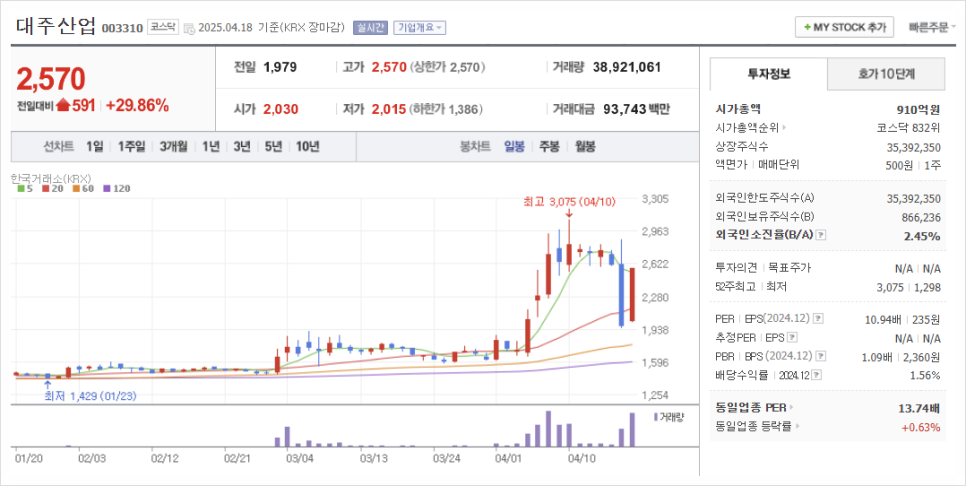Click the last tall volume bar
Image resolution: width=966 pixels, height=486 pixels.
pyautogui.click(x=632, y=429)
